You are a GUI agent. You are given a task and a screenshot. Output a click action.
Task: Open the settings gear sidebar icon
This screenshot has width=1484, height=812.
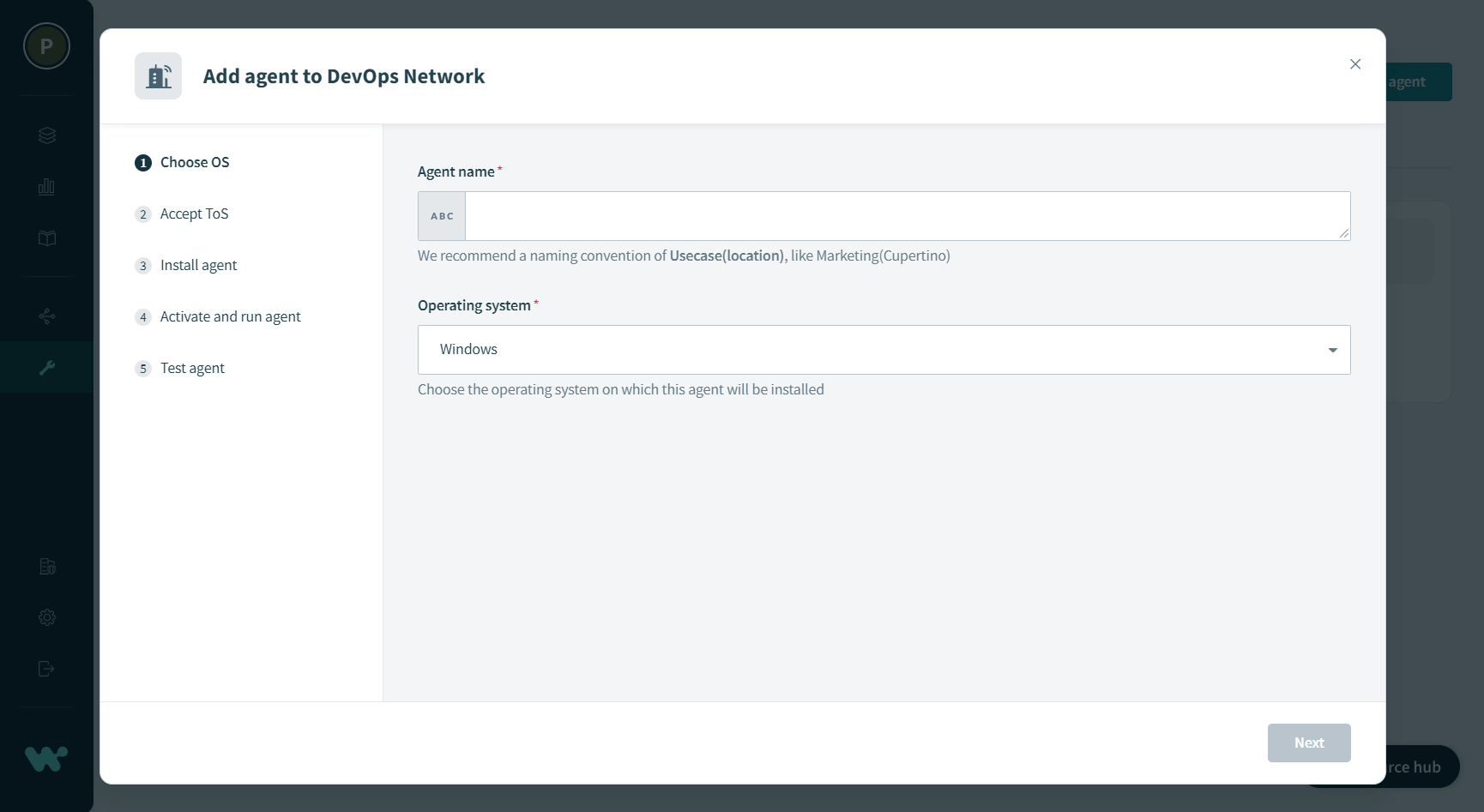coord(47,617)
